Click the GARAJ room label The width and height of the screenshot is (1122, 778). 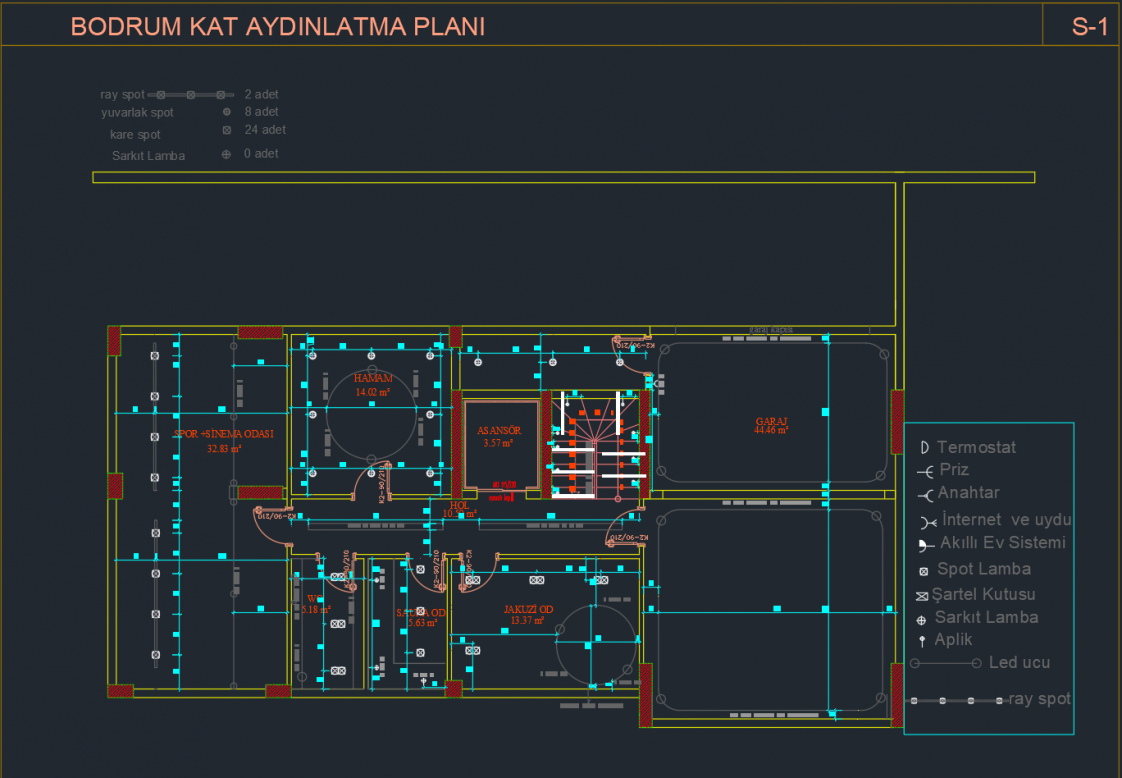coord(771,425)
